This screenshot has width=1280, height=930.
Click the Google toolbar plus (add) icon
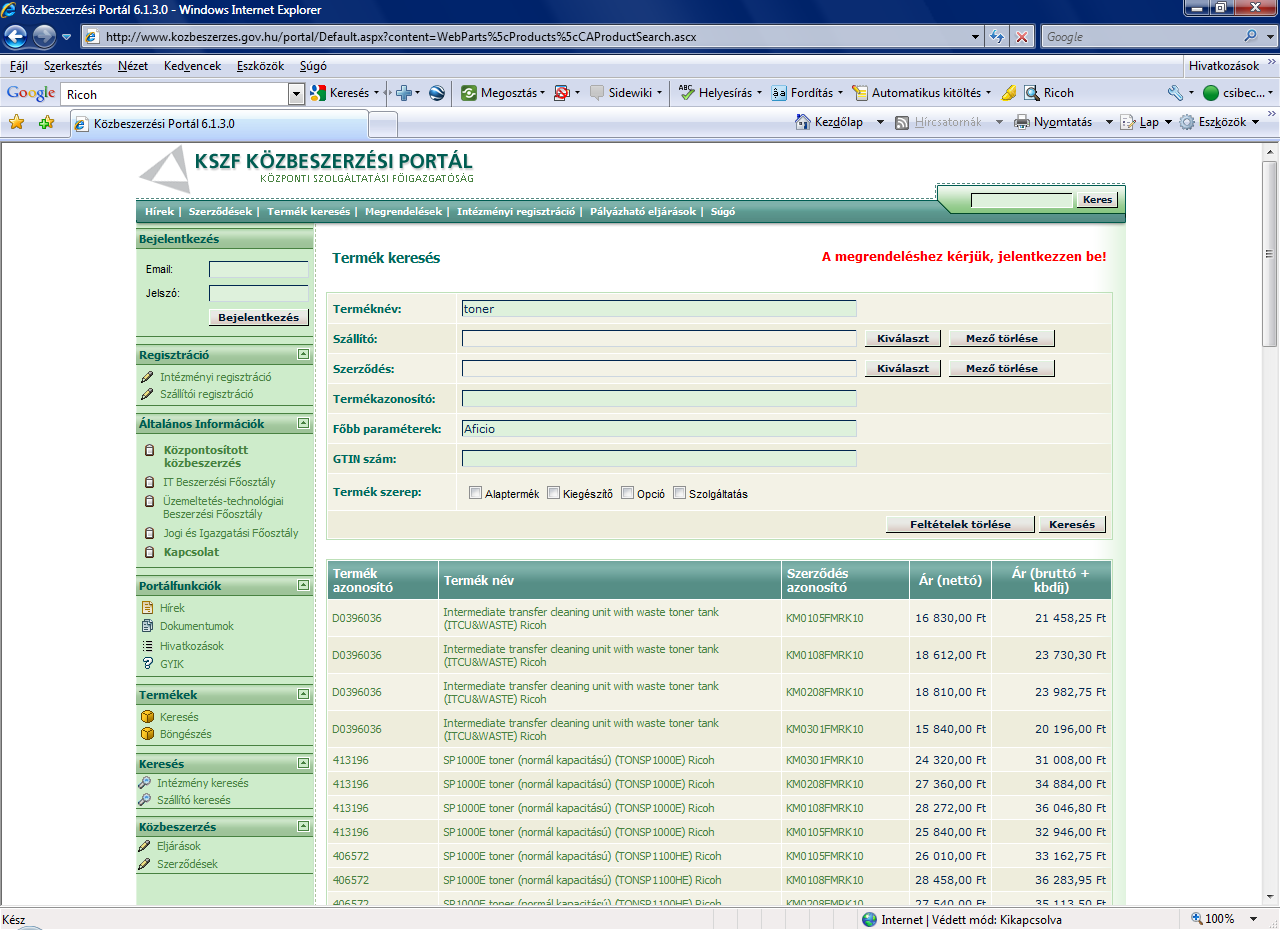[x=404, y=93]
